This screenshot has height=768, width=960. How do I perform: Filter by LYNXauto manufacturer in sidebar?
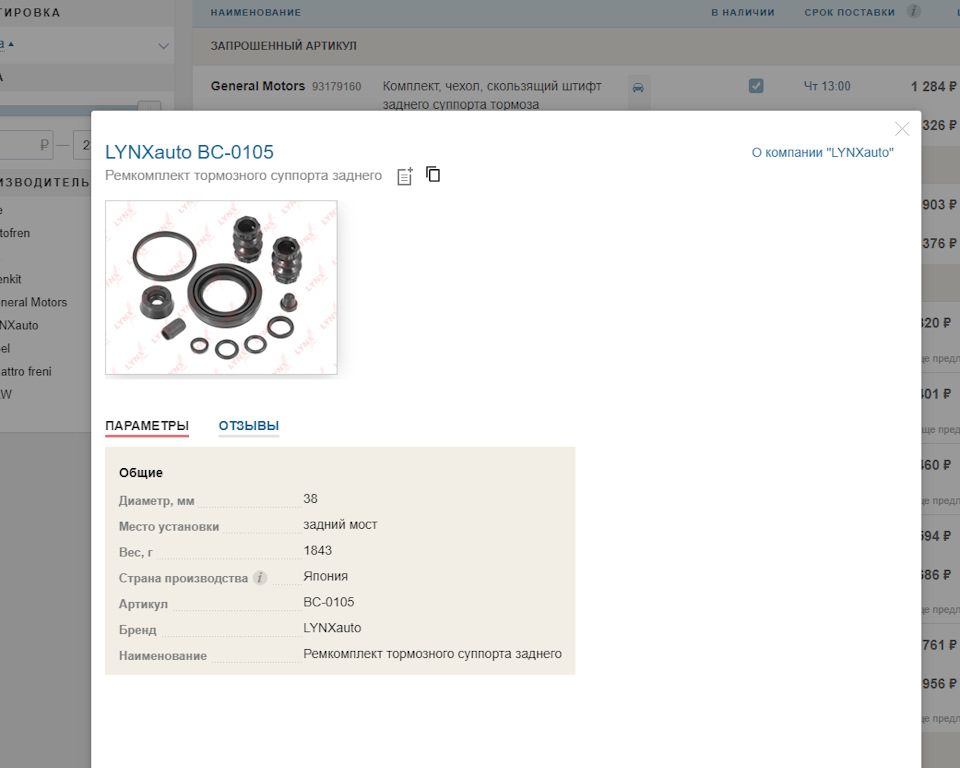pyautogui.click(x=19, y=325)
